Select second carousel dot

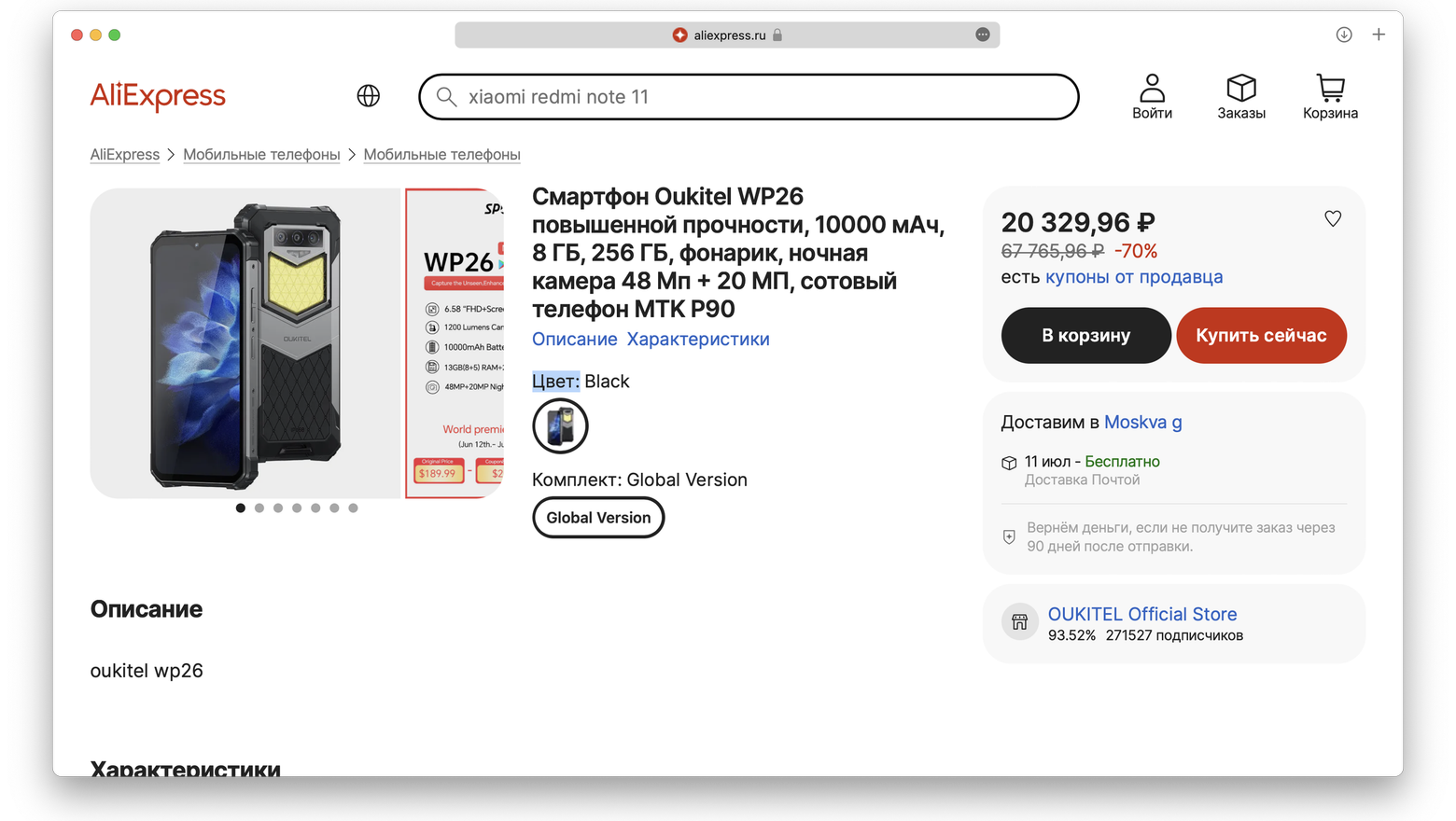259,508
